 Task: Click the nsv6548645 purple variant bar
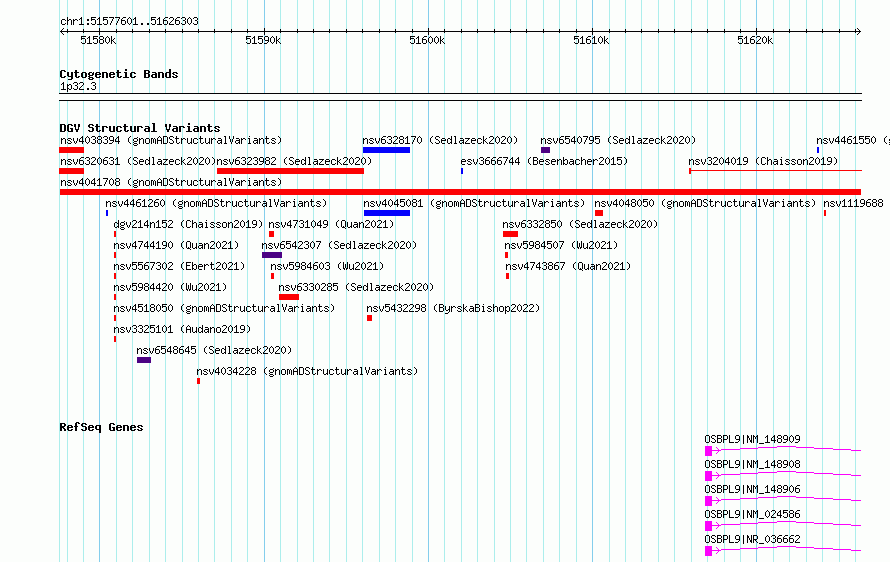click(144, 360)
